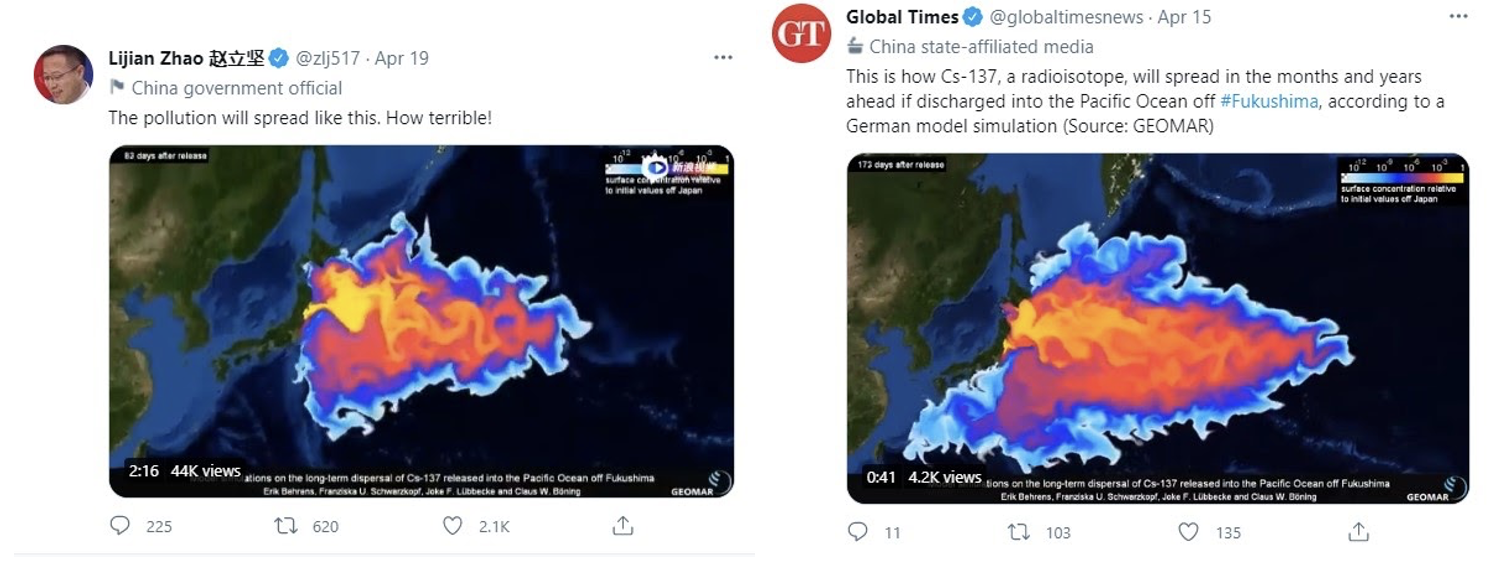Open the #Fukushima hashtag link
Screen dimensions: 1508x566
pyautogui.click(x=1269, y=101)
